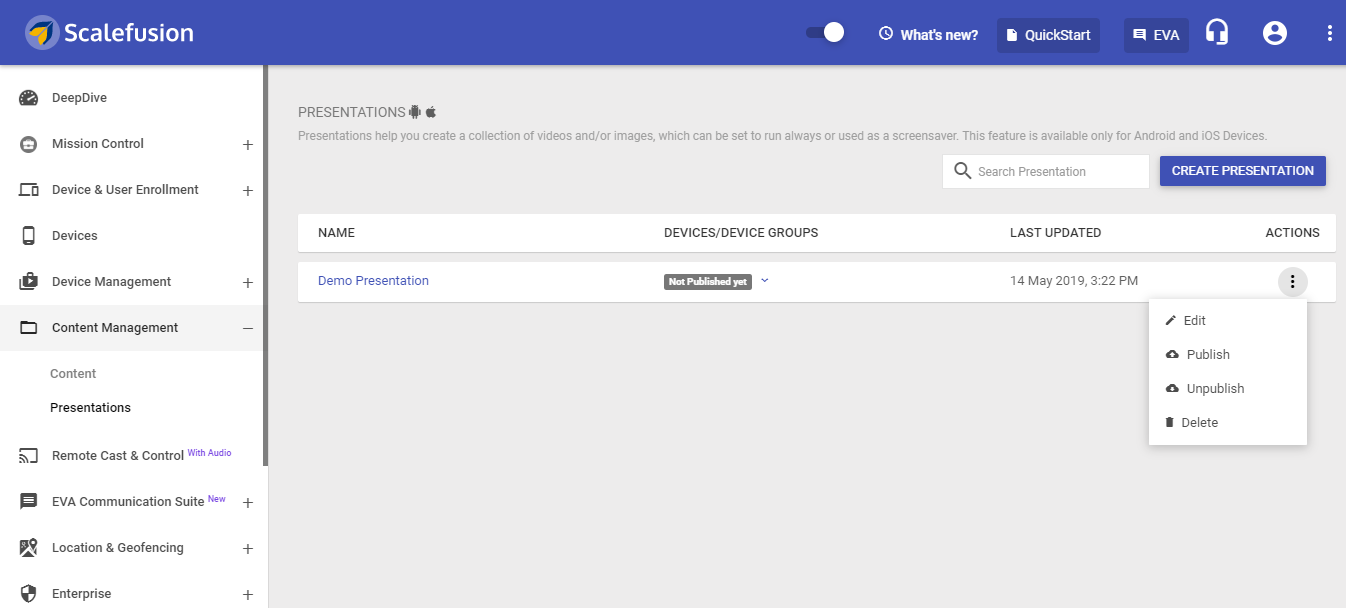Open the Presentations submenu item

coord(90,408)
